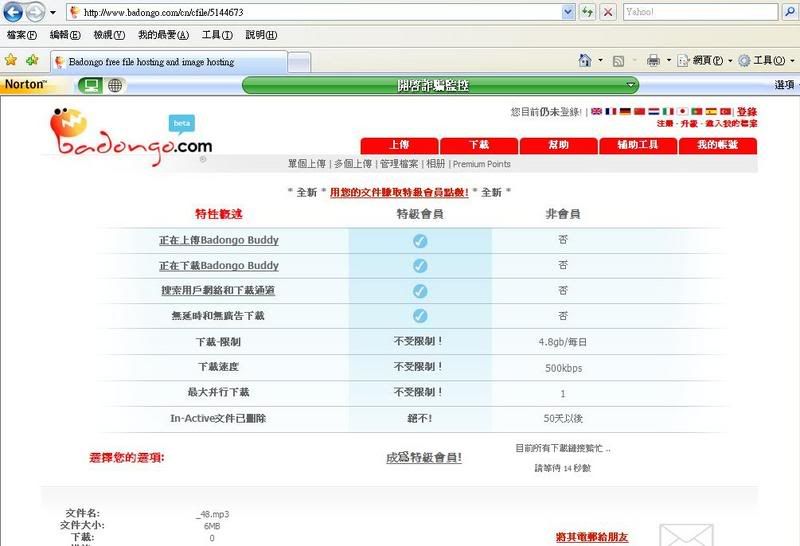Click the 單個上傳 sub-menu link
Image resolution: width=800 pixels, height=546 pixels.
point(307,164)
